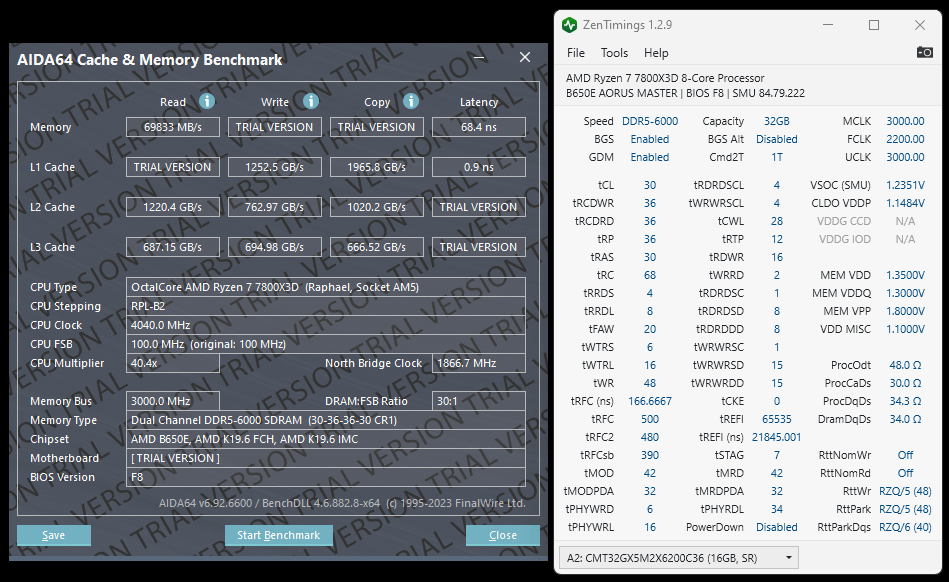The width and height of the screenshot is (949, 582).
Task: Click the CPU Multiplier value 40.4x
Action: point(172,363)
